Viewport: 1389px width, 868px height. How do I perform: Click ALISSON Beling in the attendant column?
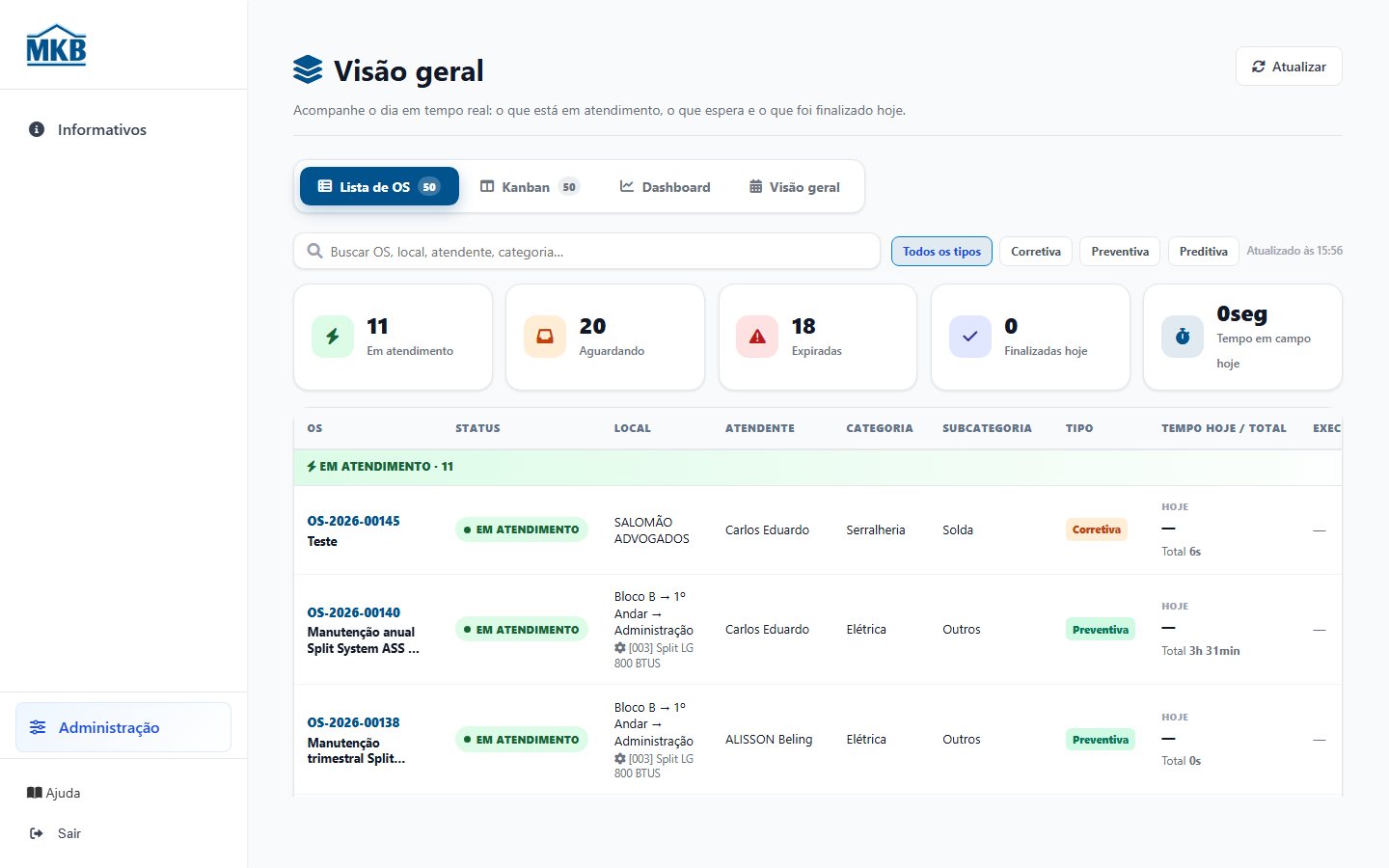[x=769, y=740]
